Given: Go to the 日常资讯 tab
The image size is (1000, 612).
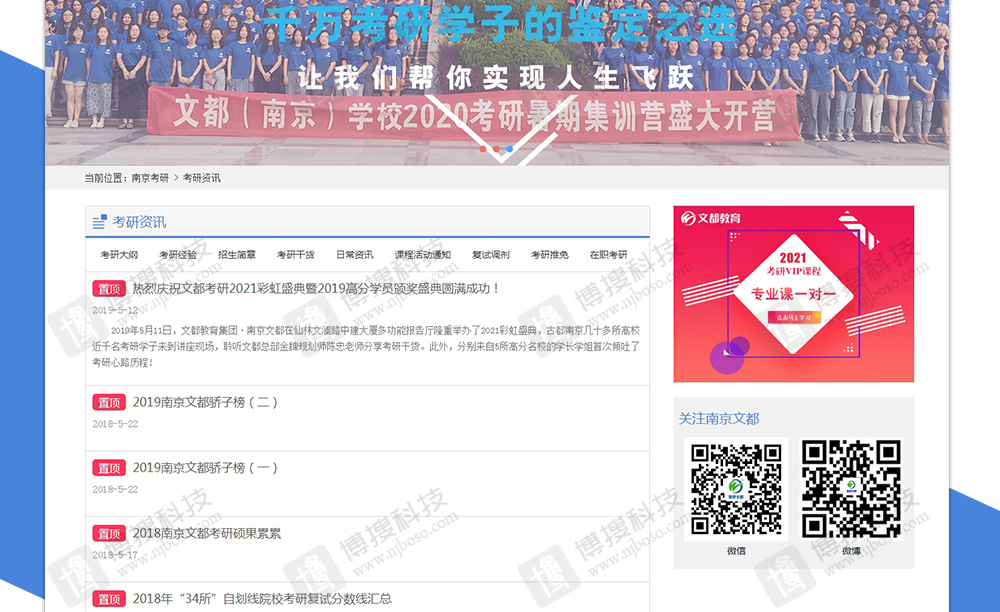Looking at the screenshot, I should (x=355, y=255).
